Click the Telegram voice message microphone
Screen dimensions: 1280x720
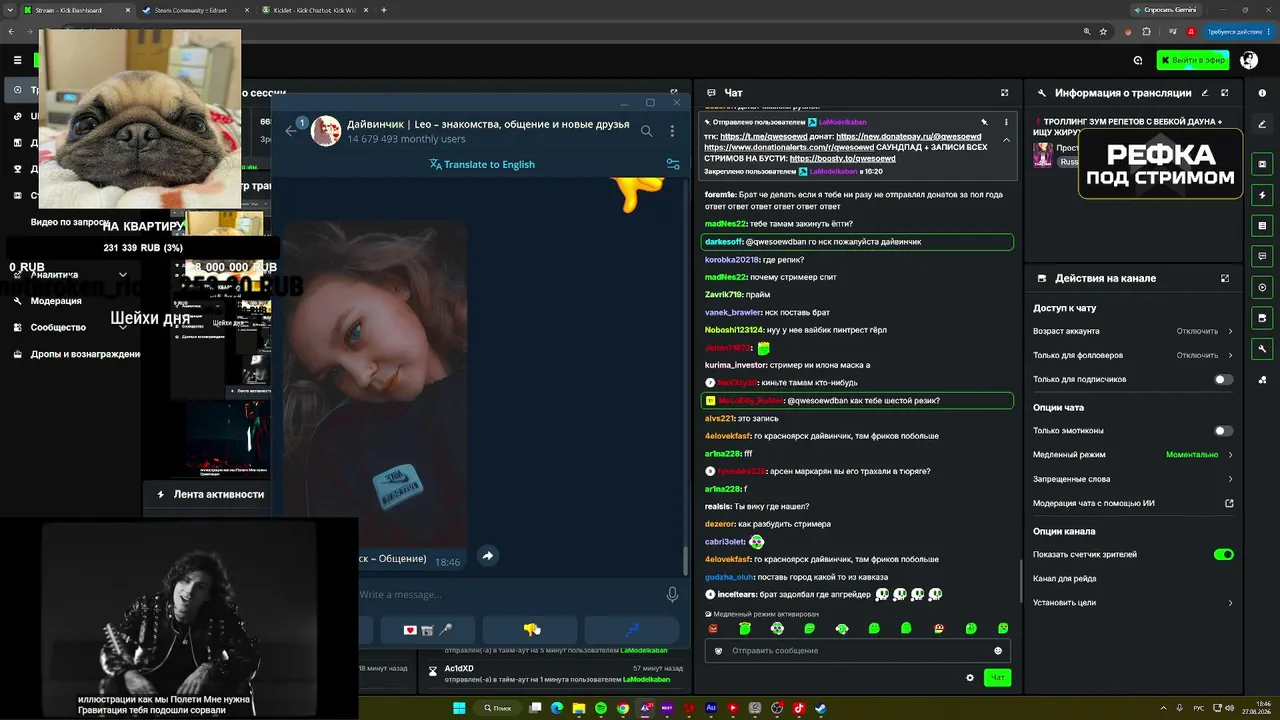(673, 594)
